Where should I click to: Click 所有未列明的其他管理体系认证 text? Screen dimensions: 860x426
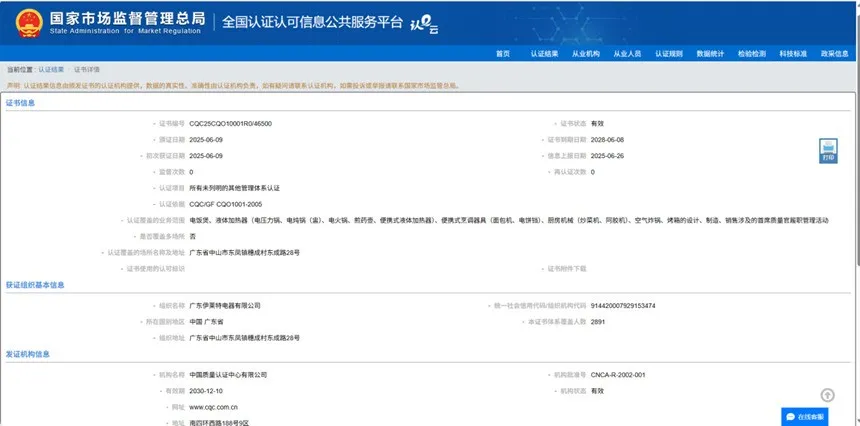click(234, 188)
